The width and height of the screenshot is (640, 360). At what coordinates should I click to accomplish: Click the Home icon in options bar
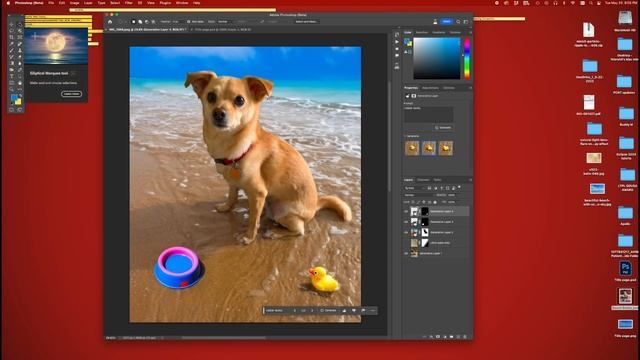point(110,22)
